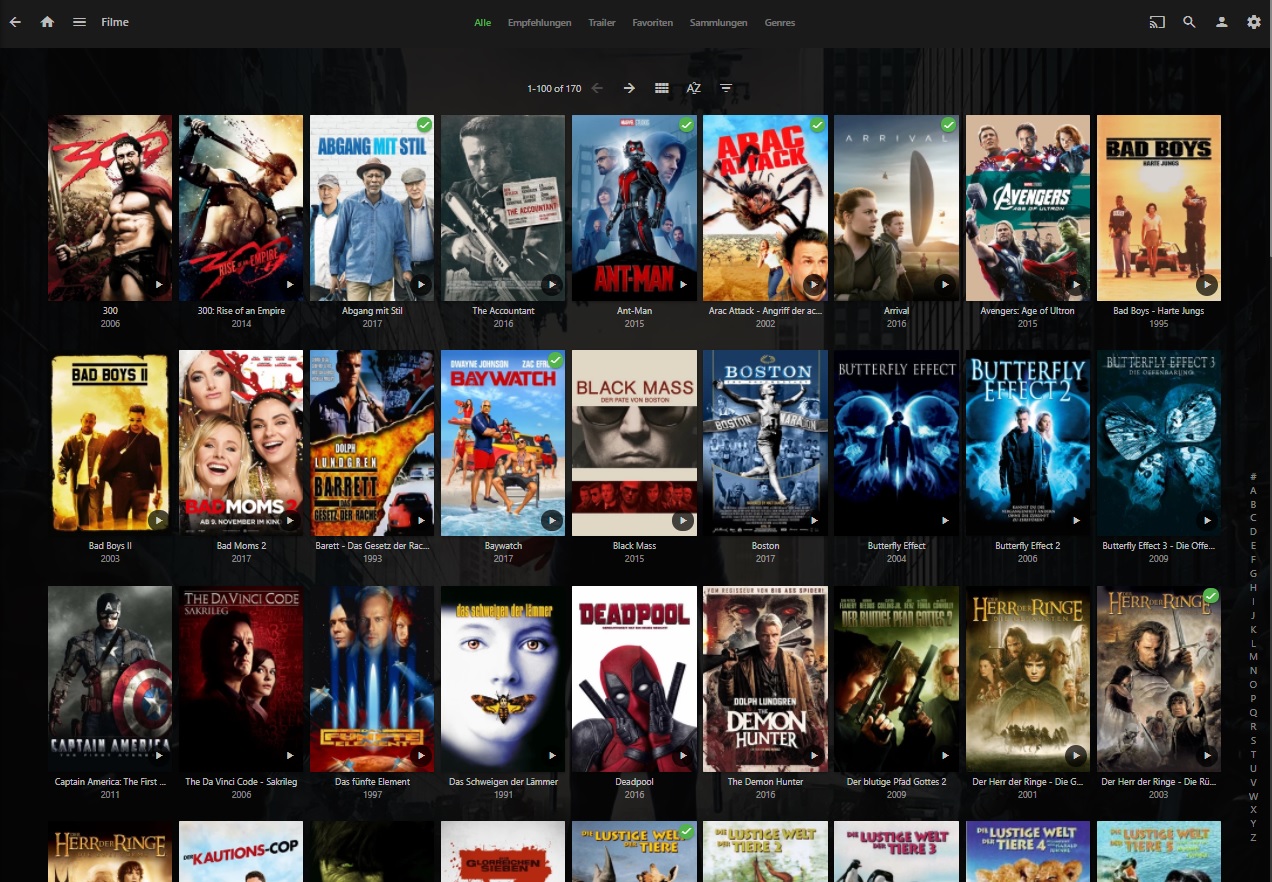This screenshot has height=882, width=1272.
Task: Play Bad Boys II via its play button
Action: (158, 520)
